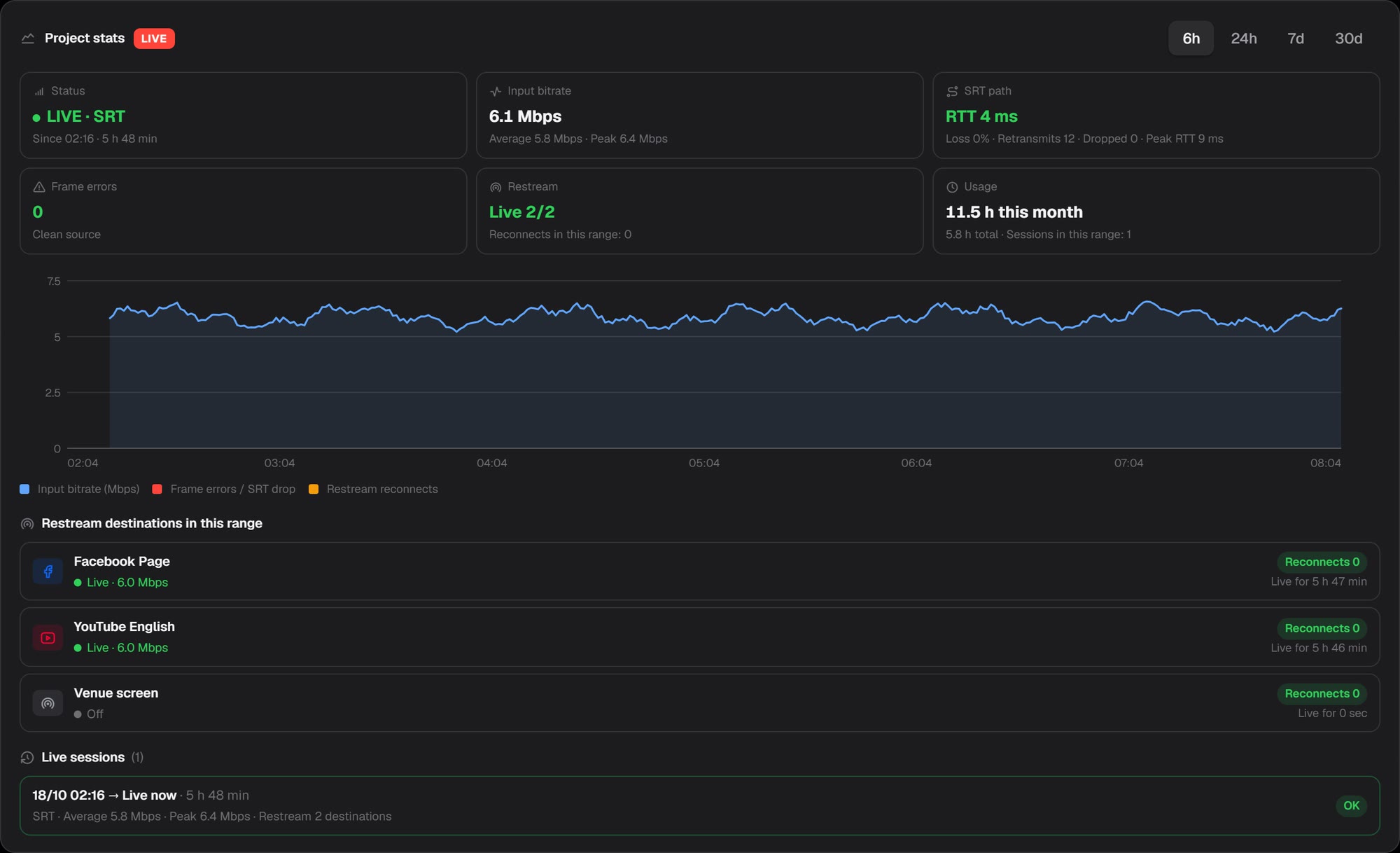
Task: Click the Since 02:16 duration text
Action: tap(94, 139)
